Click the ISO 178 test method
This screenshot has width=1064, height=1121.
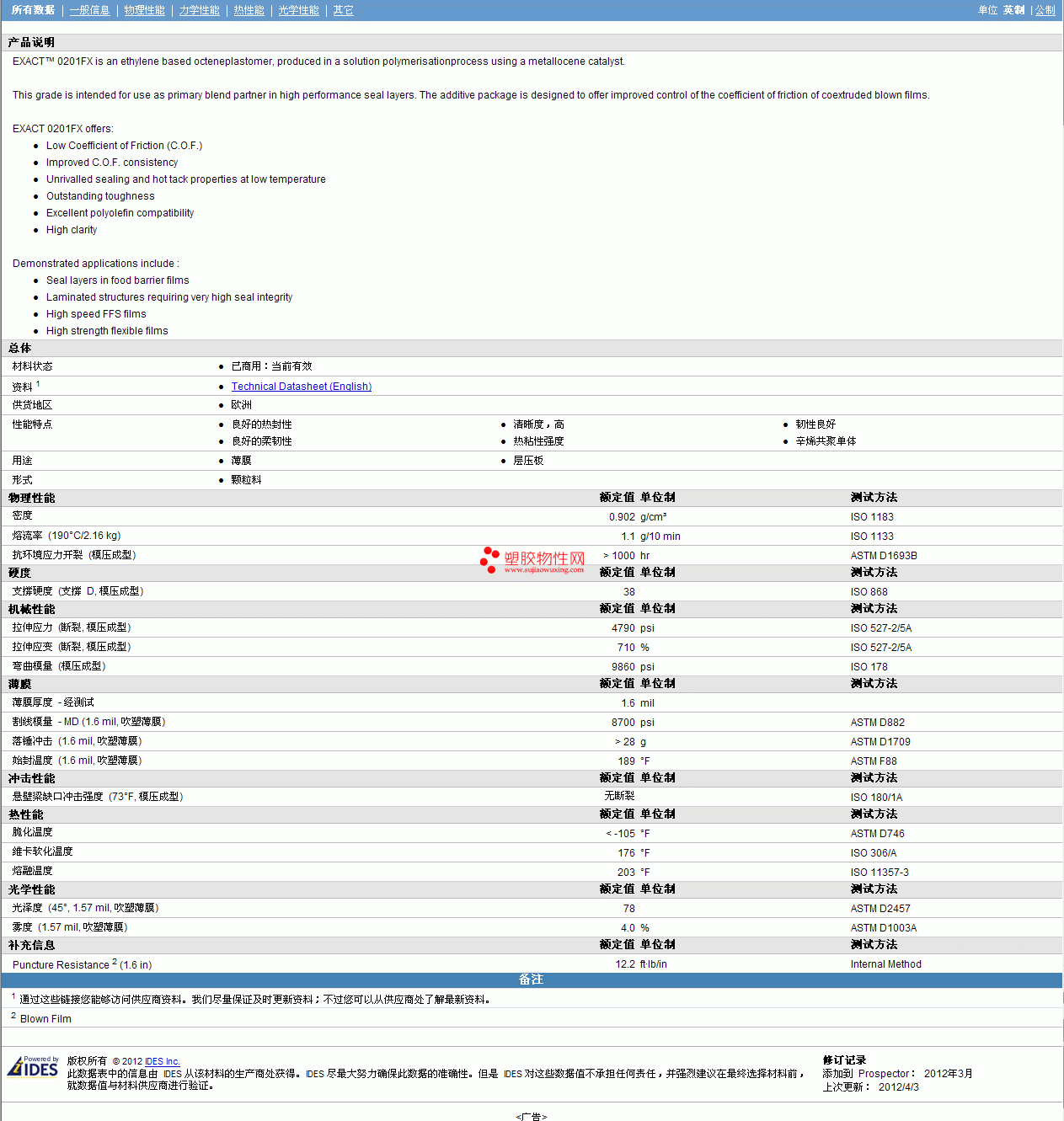tap(869, 667)
